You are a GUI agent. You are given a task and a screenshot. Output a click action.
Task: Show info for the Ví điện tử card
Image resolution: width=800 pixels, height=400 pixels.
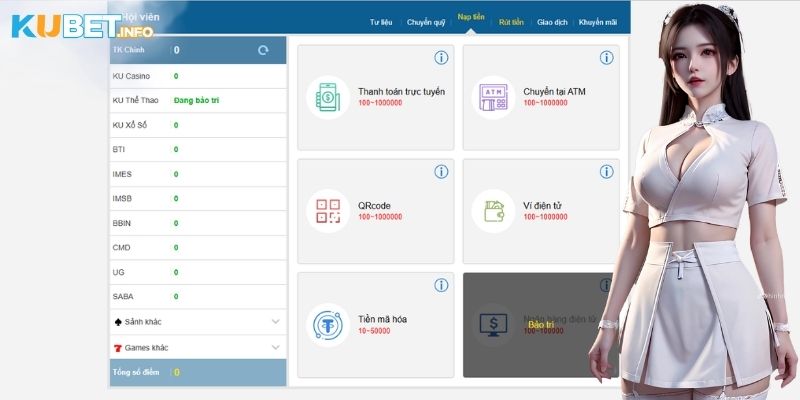coord(607,172)
